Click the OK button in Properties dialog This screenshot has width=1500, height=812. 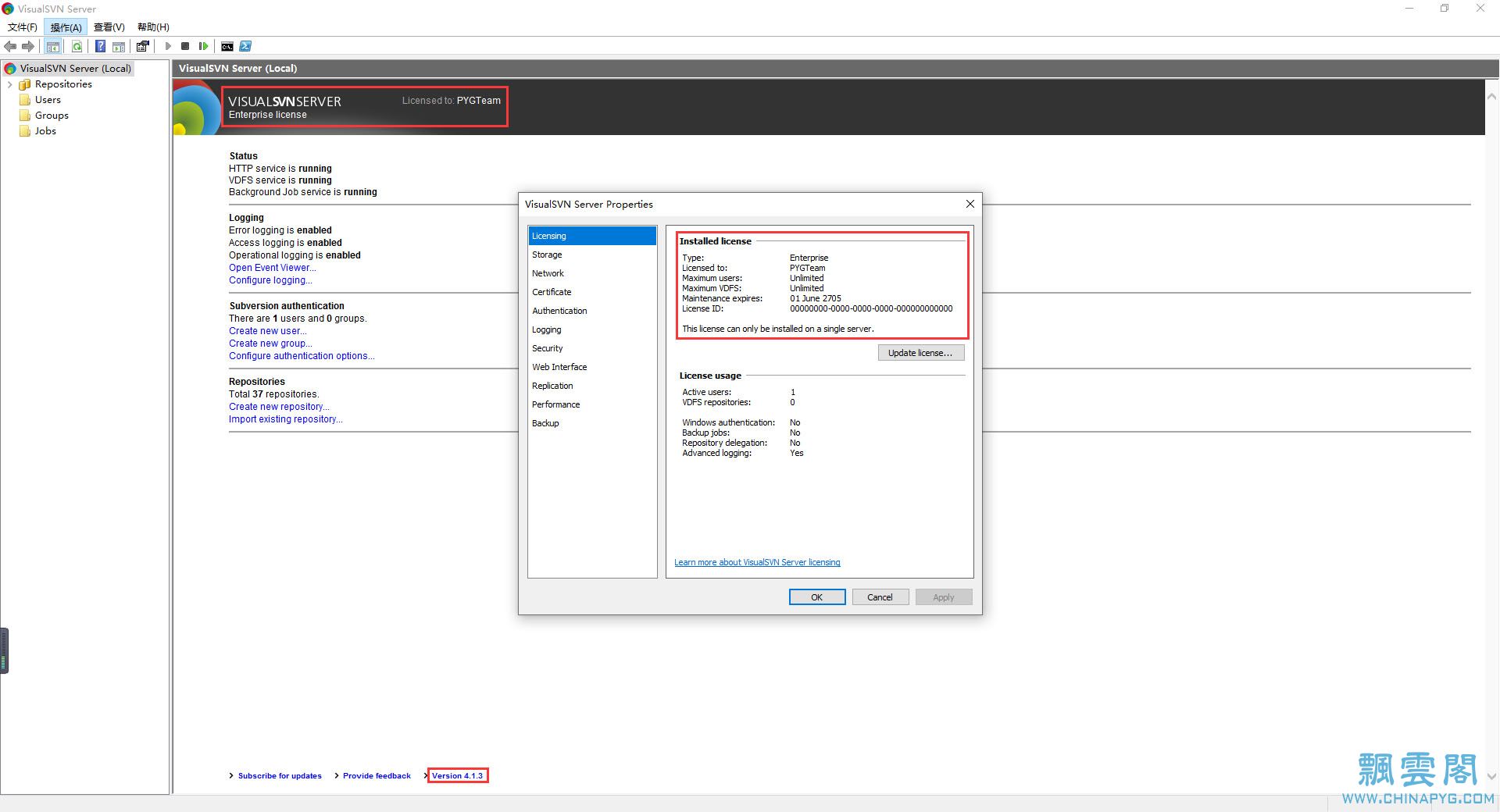817,597
